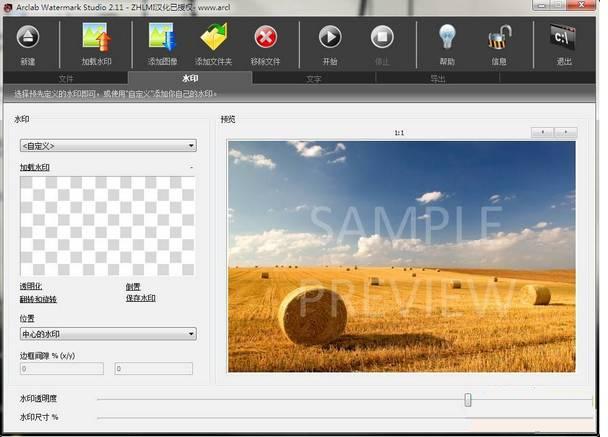This screenshot has height=437, width=608.
Task: Click the 添加图像 toolbar icon
Action: 162,37
